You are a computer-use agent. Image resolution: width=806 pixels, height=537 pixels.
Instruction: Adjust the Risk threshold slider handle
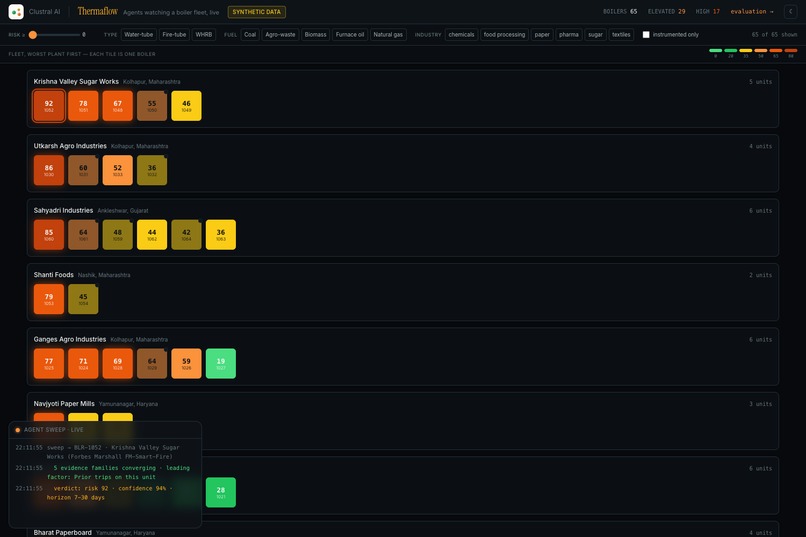33,35
